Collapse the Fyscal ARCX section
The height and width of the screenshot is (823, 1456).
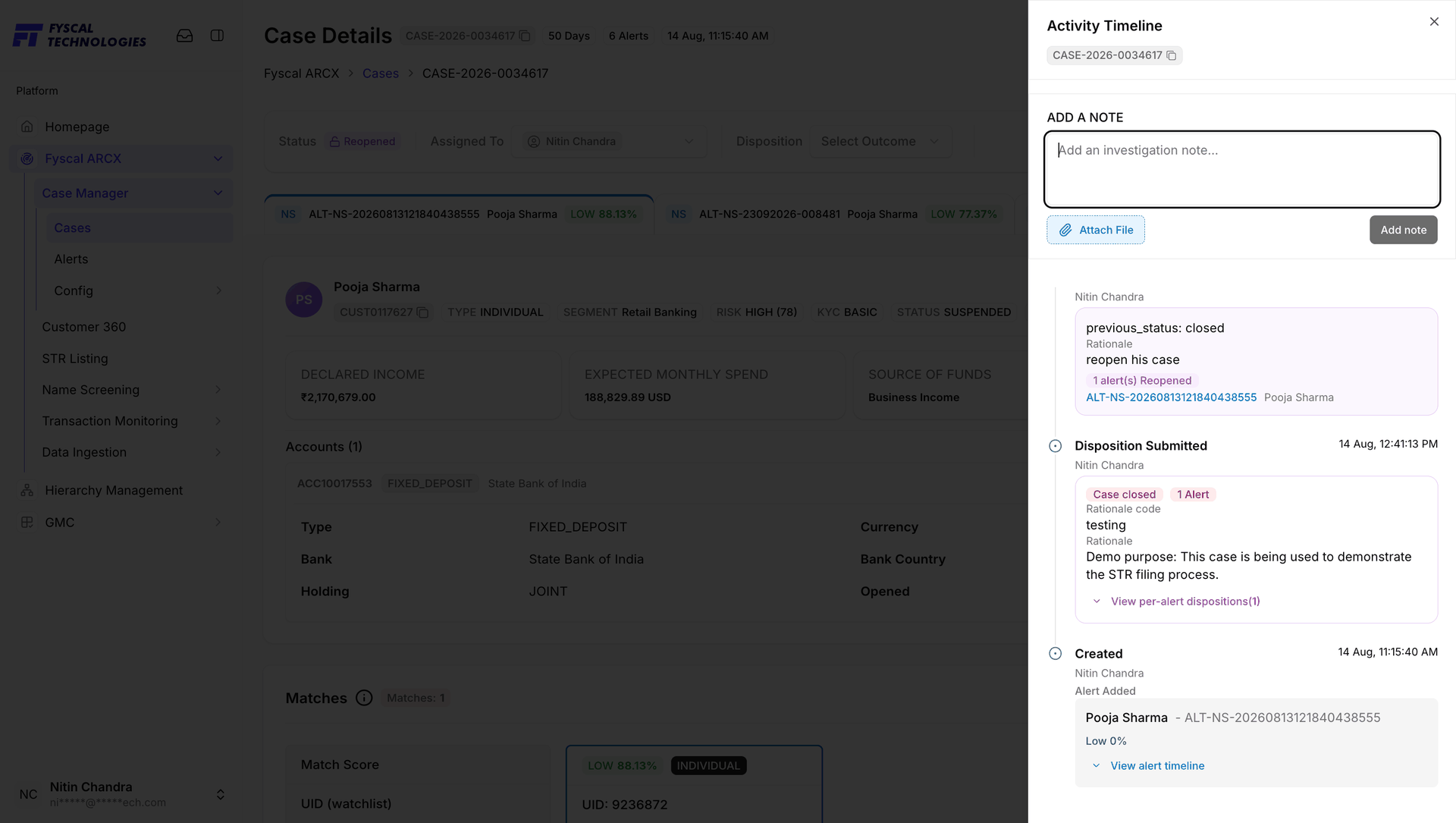218,159
